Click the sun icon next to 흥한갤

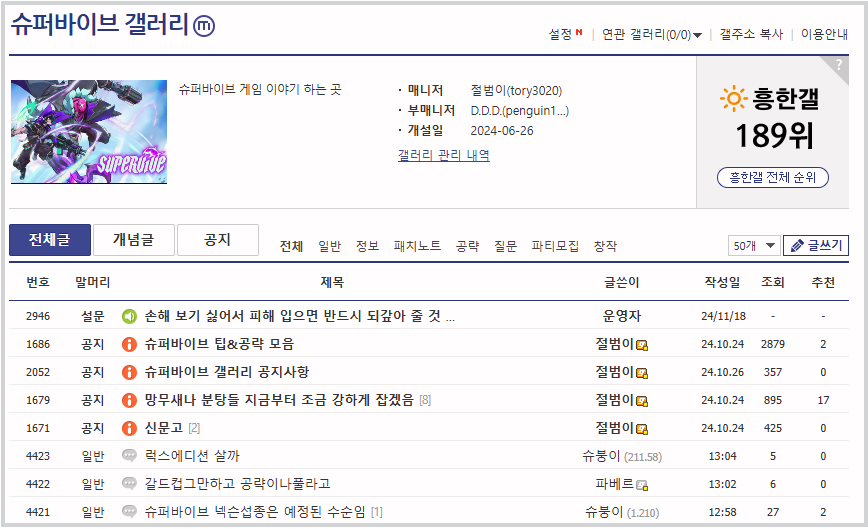733,98
